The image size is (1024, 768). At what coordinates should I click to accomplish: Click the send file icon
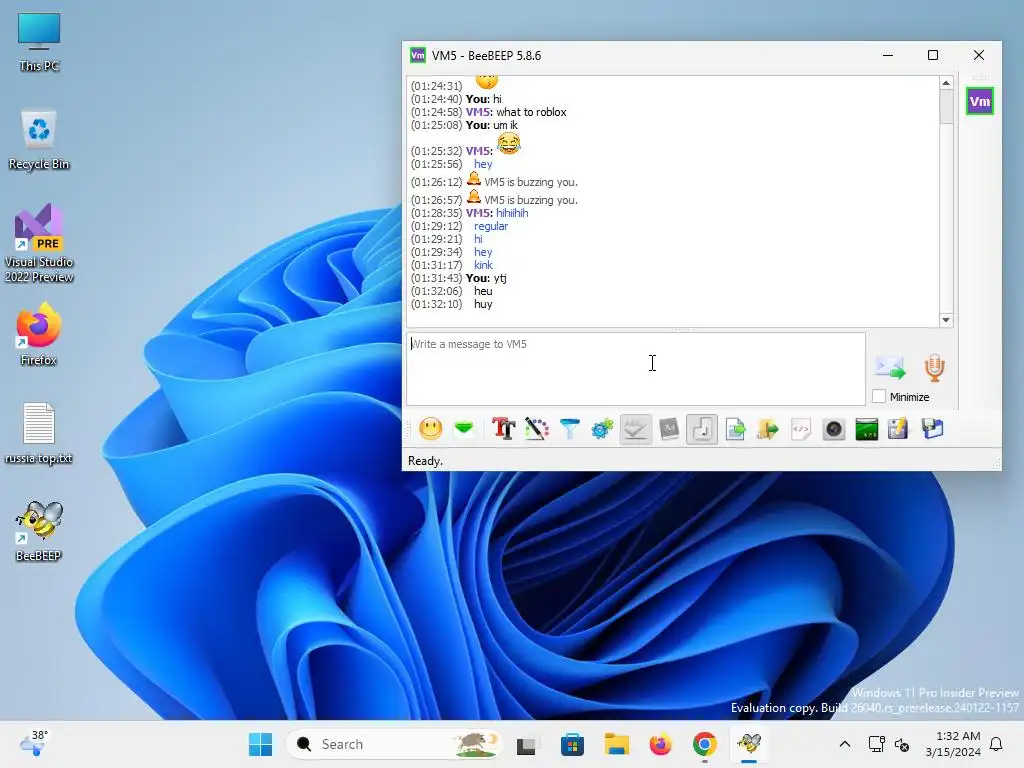[x=735, y=429]
